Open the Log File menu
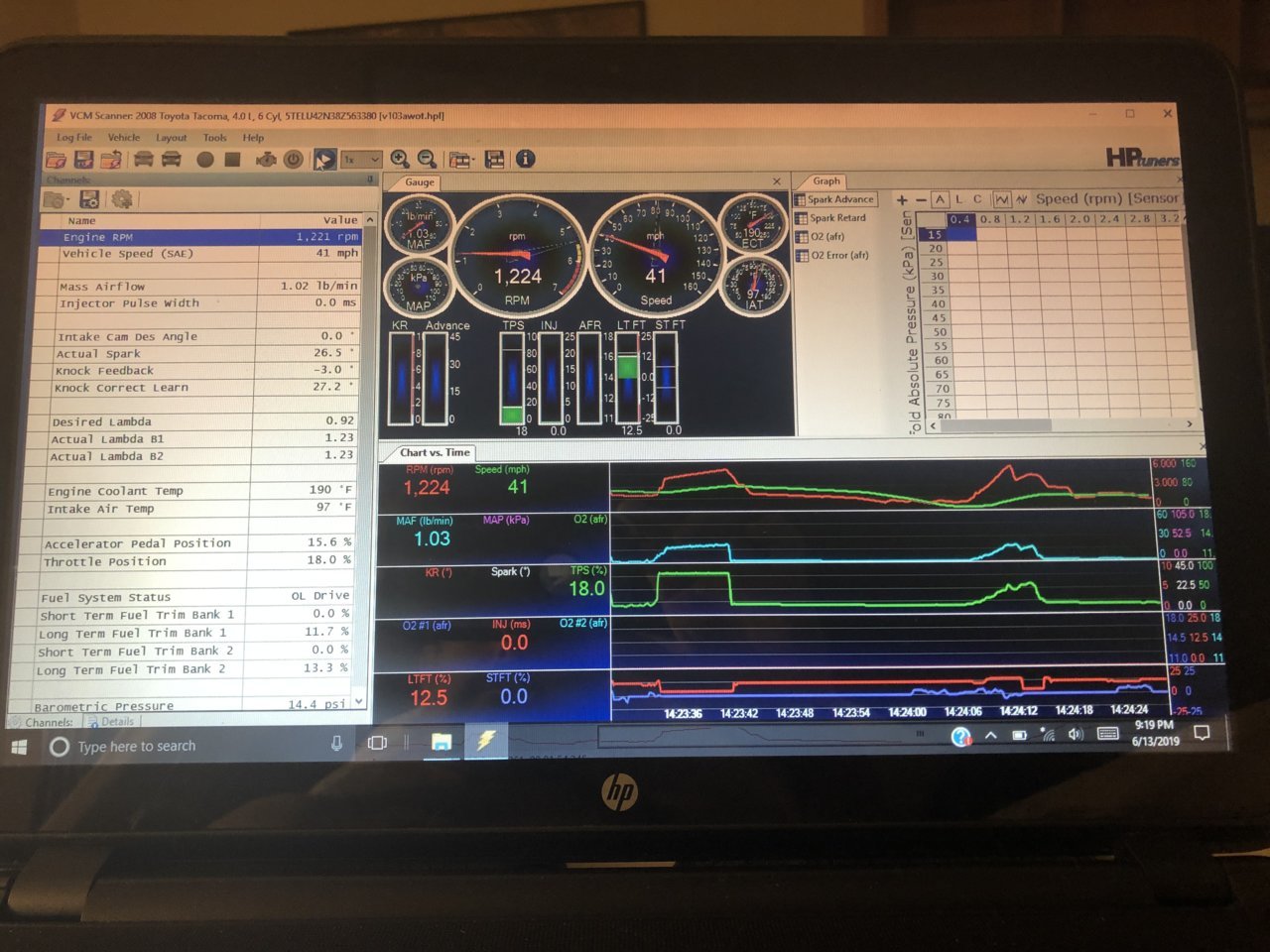The height and width of the screenshot is (952, 1270). (x=73, y=138)
